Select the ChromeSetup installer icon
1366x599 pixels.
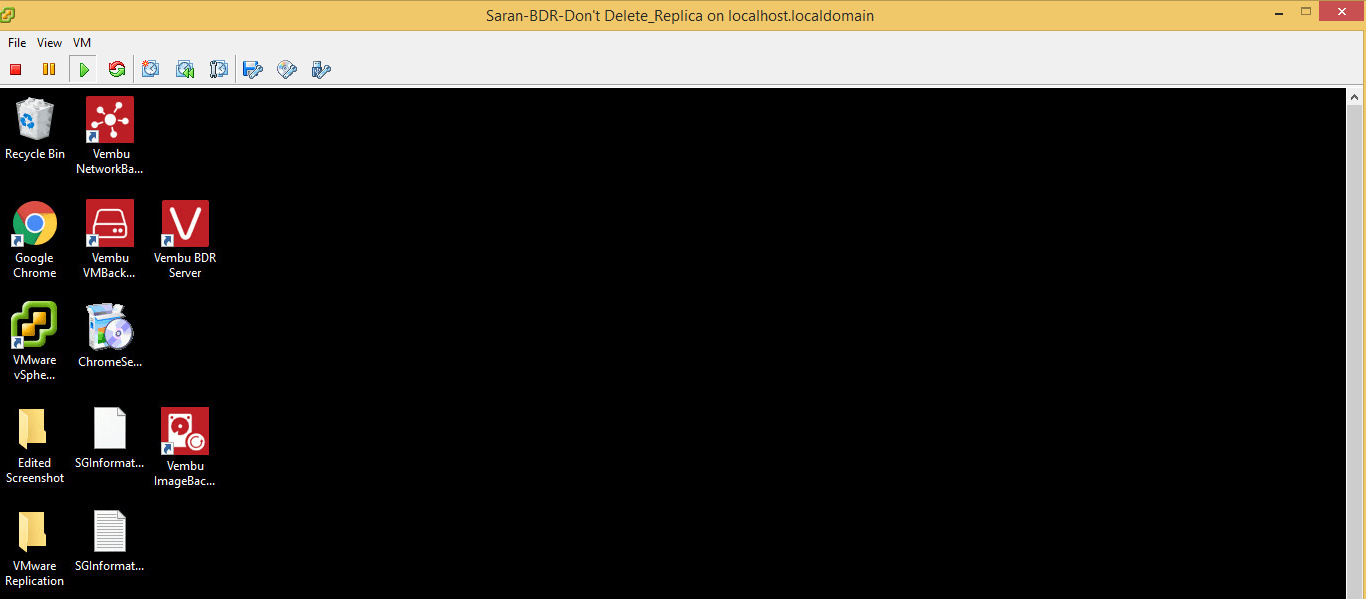click(110, 336)
